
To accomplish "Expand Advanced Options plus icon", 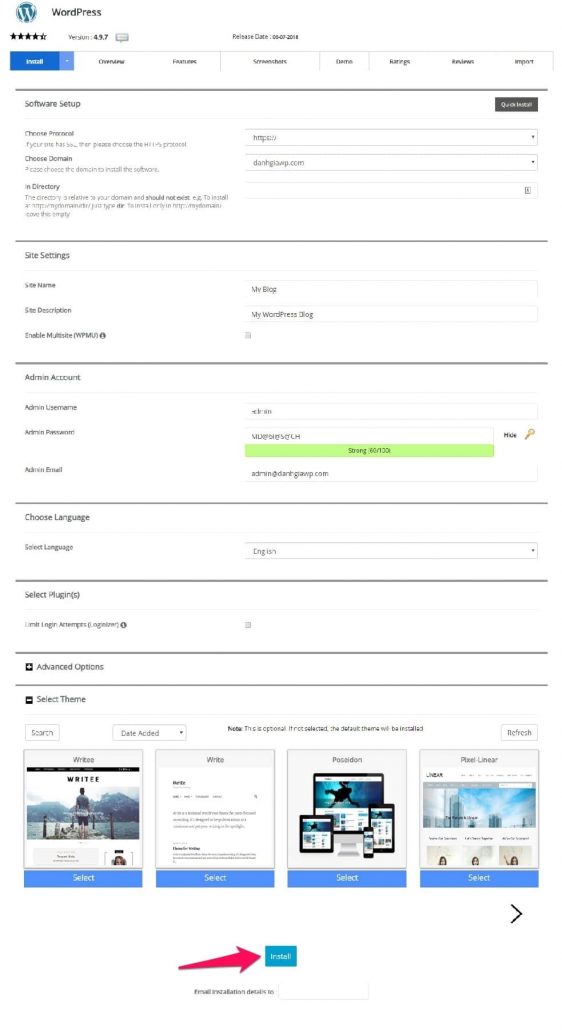I will pos(29,667).
